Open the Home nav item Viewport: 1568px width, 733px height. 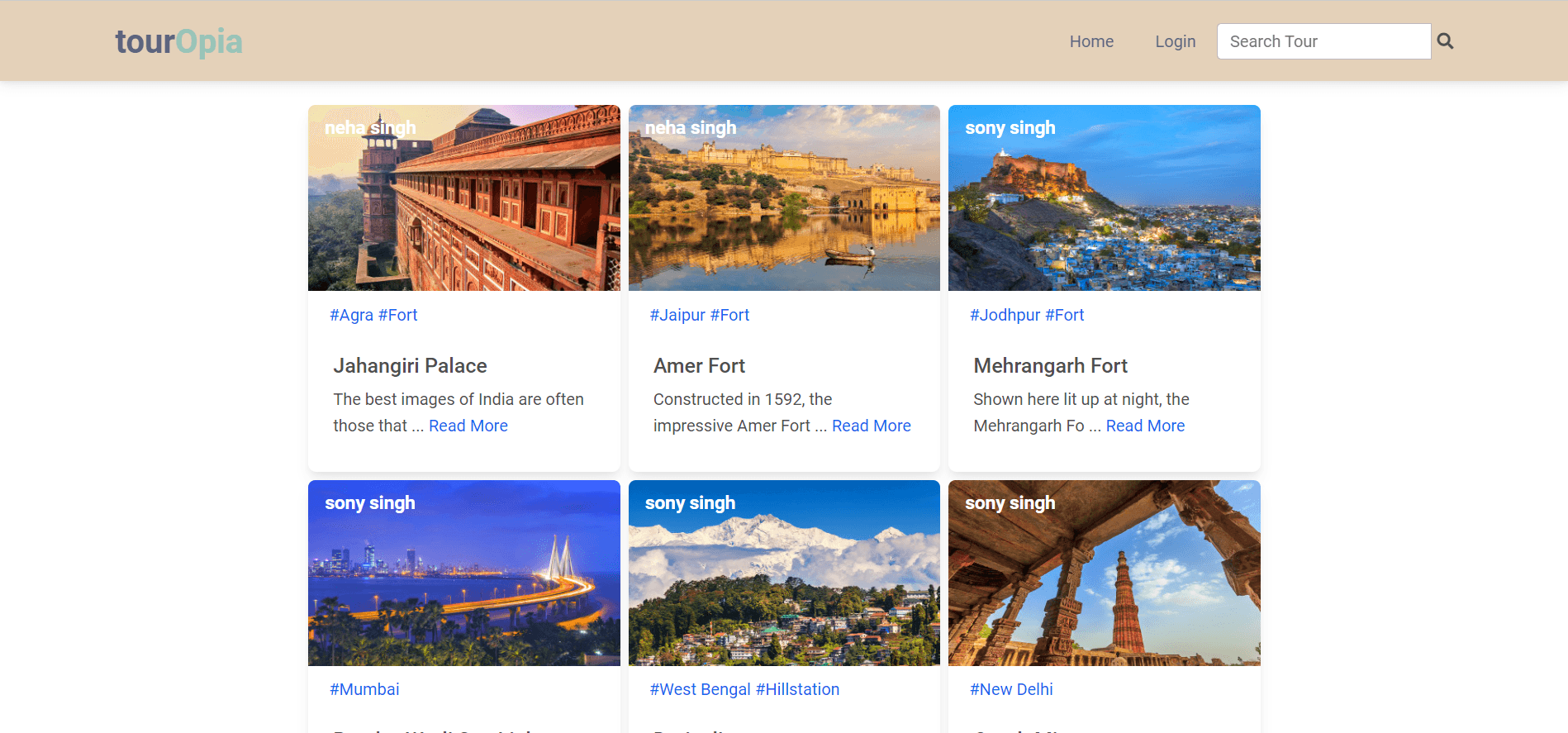pos(1091,41)
